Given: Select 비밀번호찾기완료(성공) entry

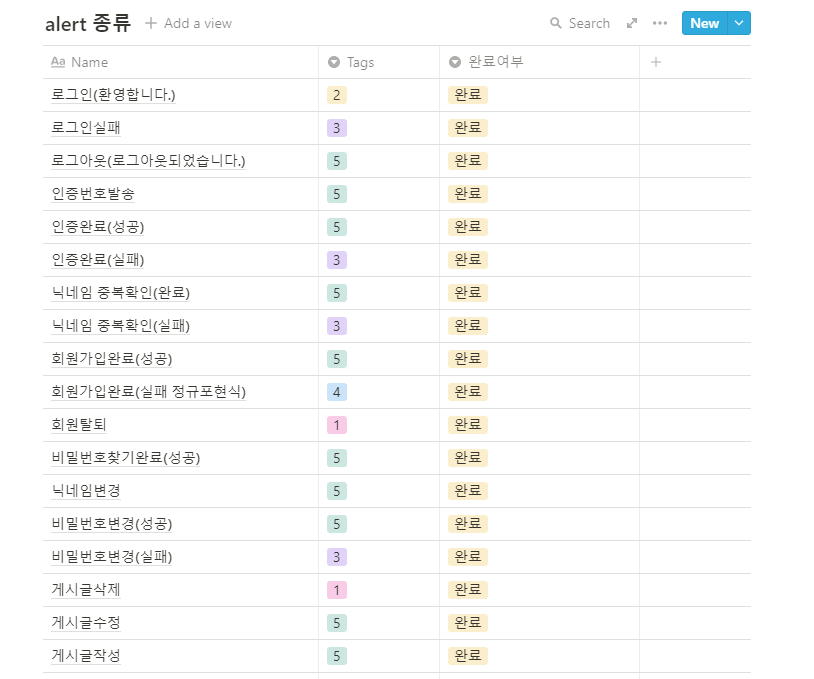Looking at the screenshot, I should point(126,457).
